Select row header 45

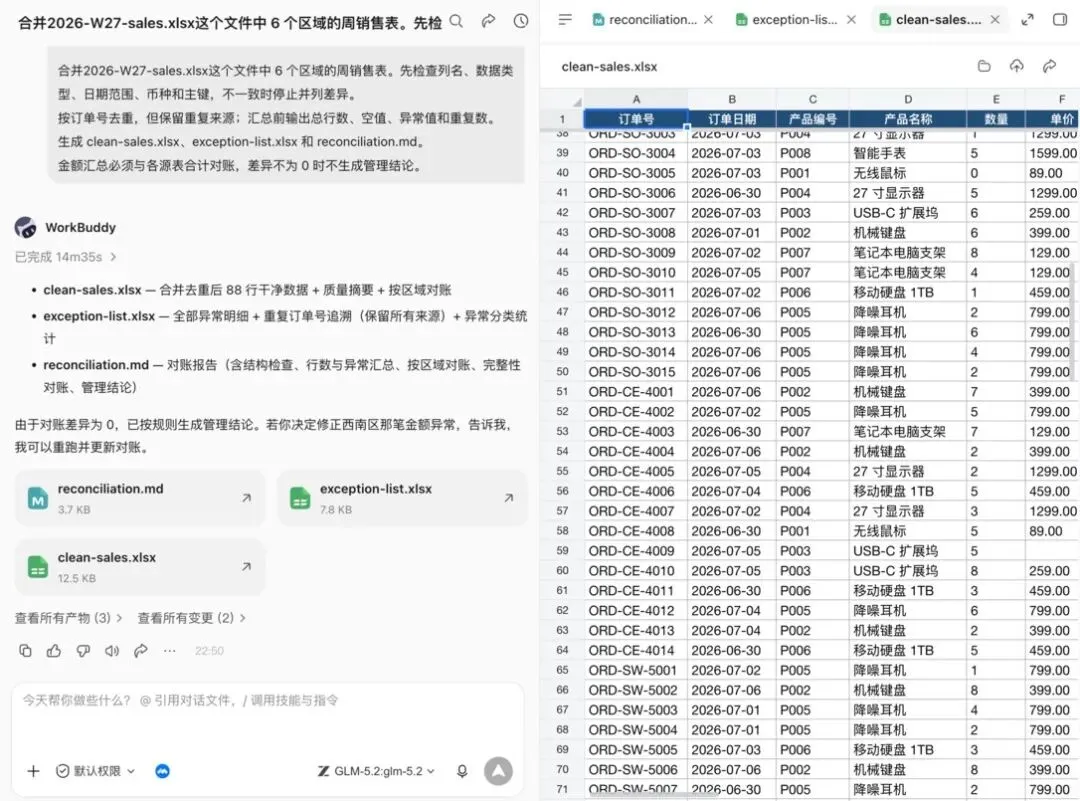coord(563,273)
